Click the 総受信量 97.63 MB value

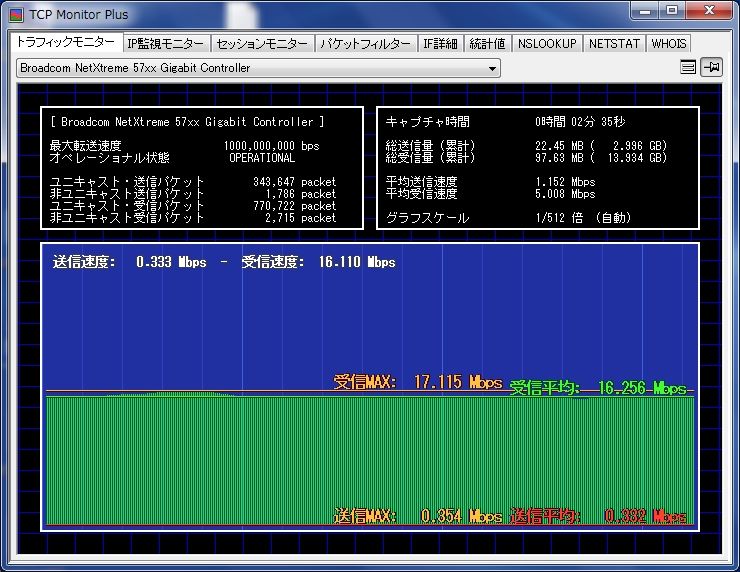click(559, 158)
